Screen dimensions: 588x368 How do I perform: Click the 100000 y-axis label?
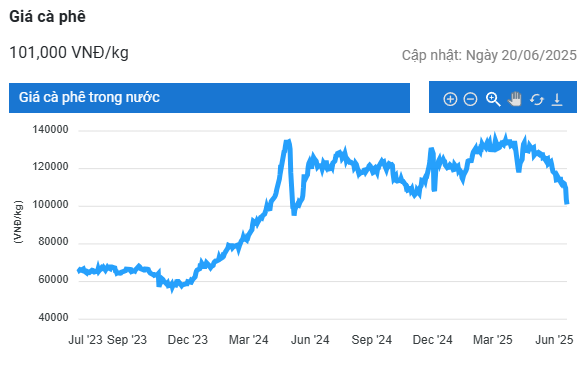tap(50, 205)
